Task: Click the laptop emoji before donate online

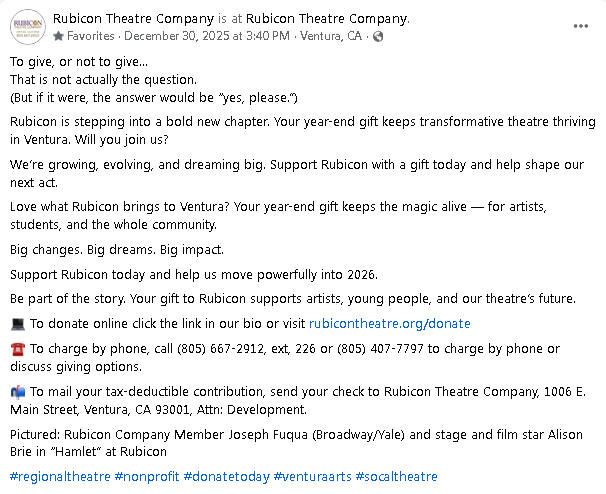Action: click(x=17, y=323)
